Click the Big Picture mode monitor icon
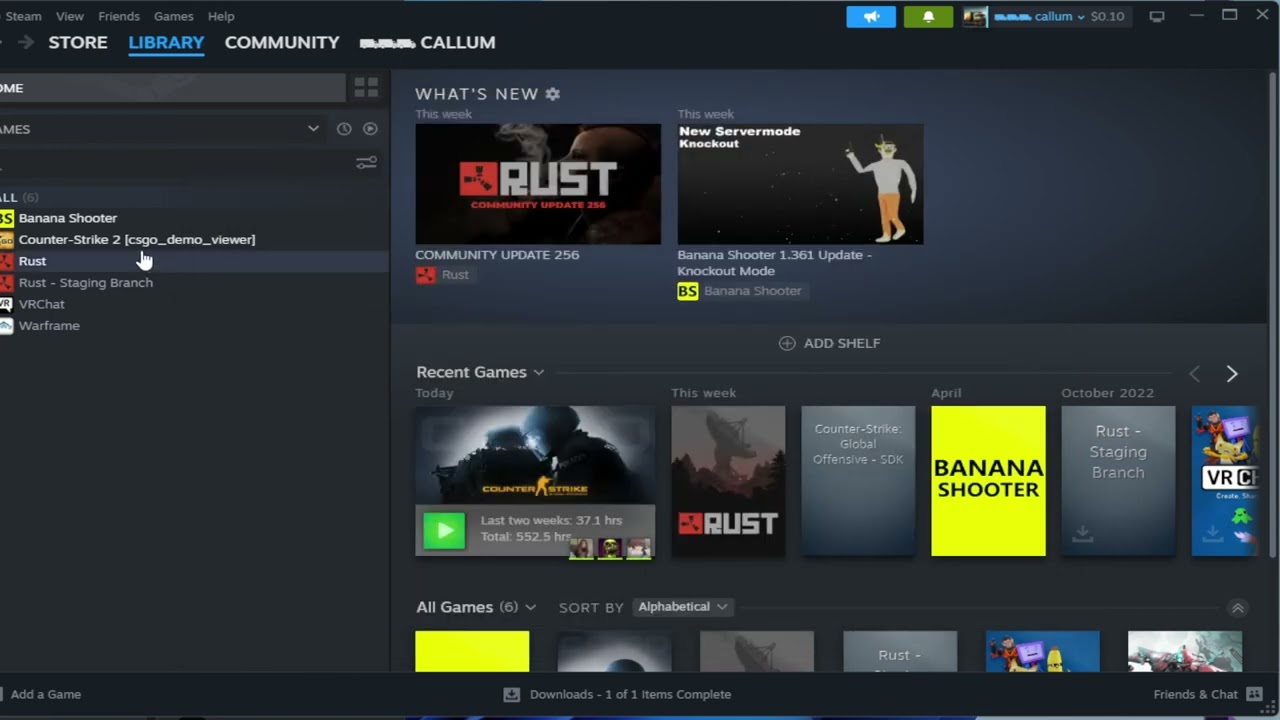The height and width of the screenshot is (720, 1280). pos(1157,17)
